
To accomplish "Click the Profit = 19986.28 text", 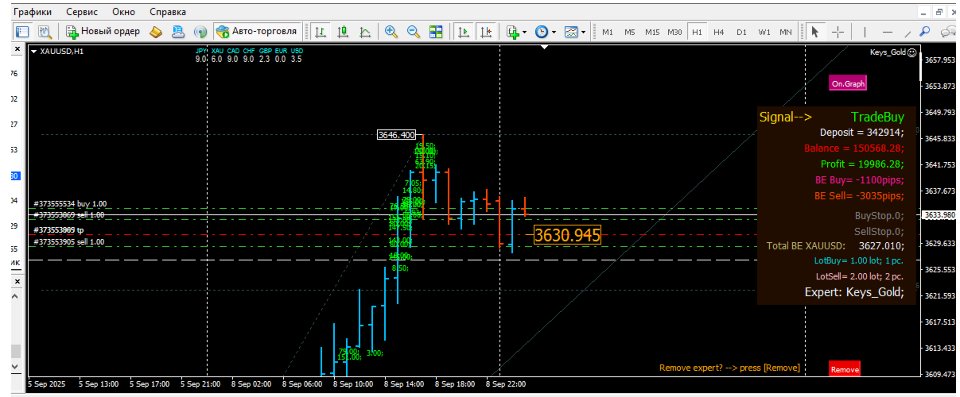I will (862, 164).
